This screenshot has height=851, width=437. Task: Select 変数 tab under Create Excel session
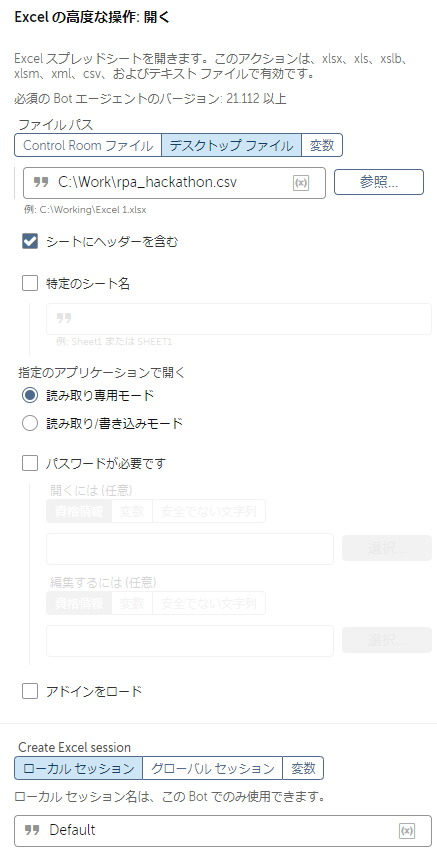tap(303, 769)
